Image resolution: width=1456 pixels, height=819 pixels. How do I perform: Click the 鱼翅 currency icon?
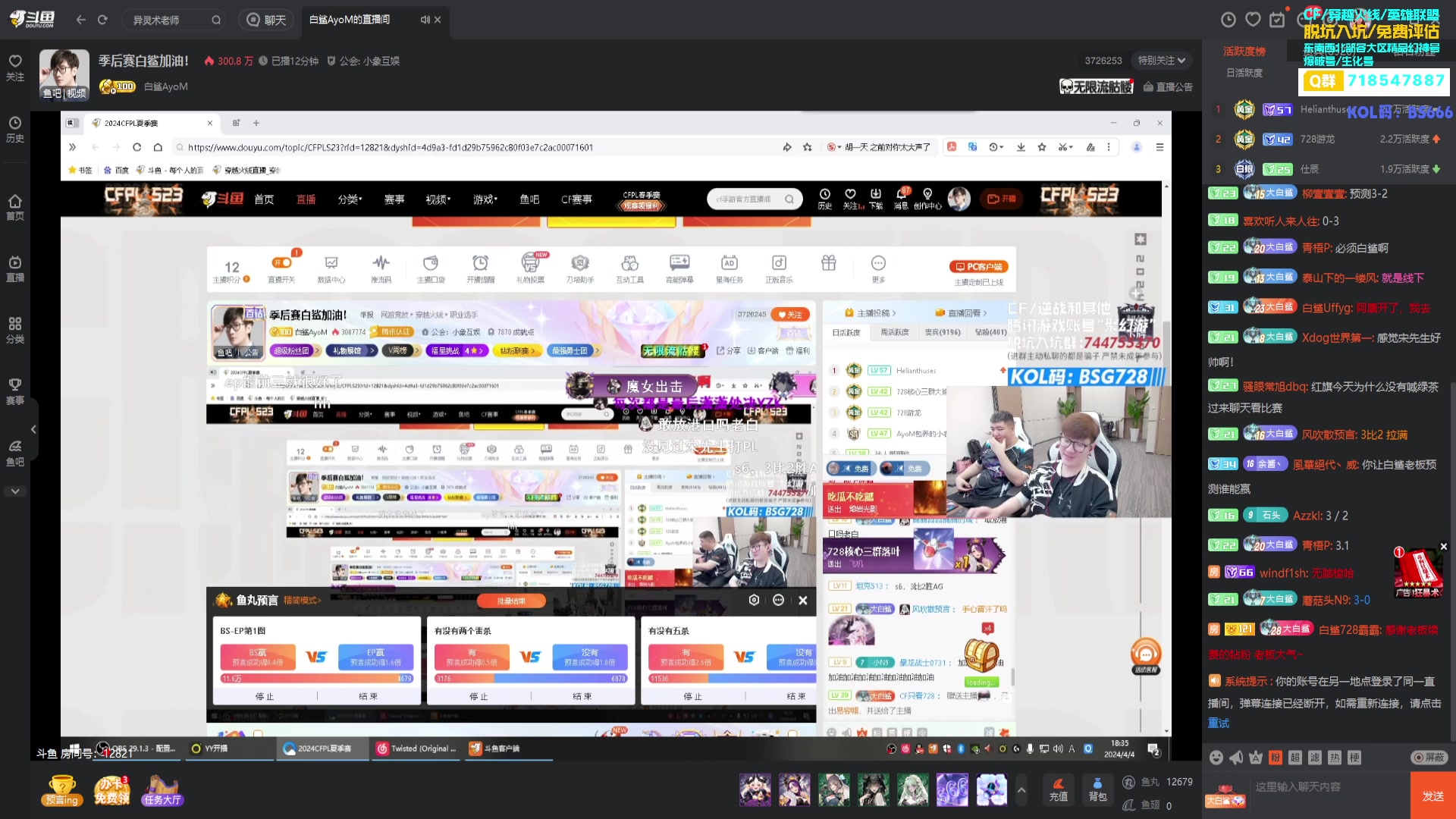pyautogui.click(x=1128, y=805)
